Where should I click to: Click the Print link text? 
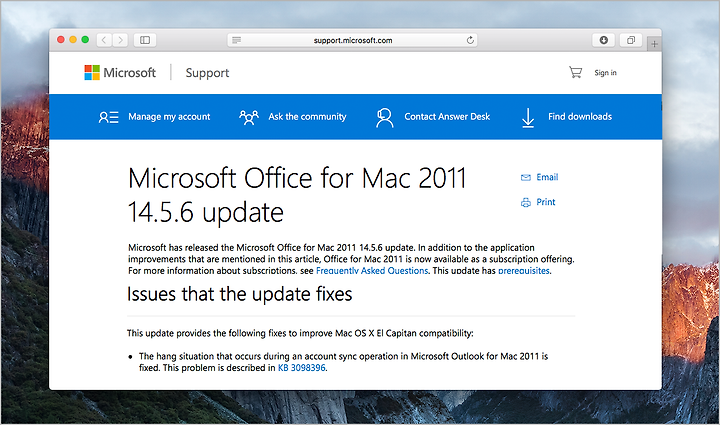click(546, 202)
